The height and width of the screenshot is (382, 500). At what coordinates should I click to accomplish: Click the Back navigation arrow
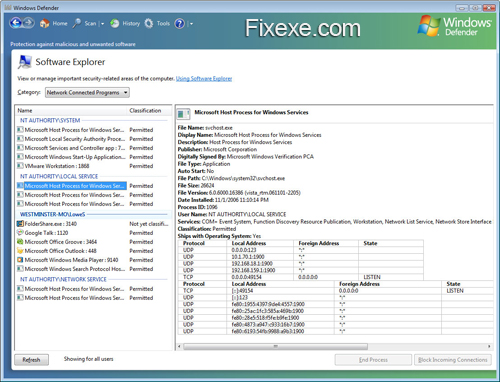[16, 23]
